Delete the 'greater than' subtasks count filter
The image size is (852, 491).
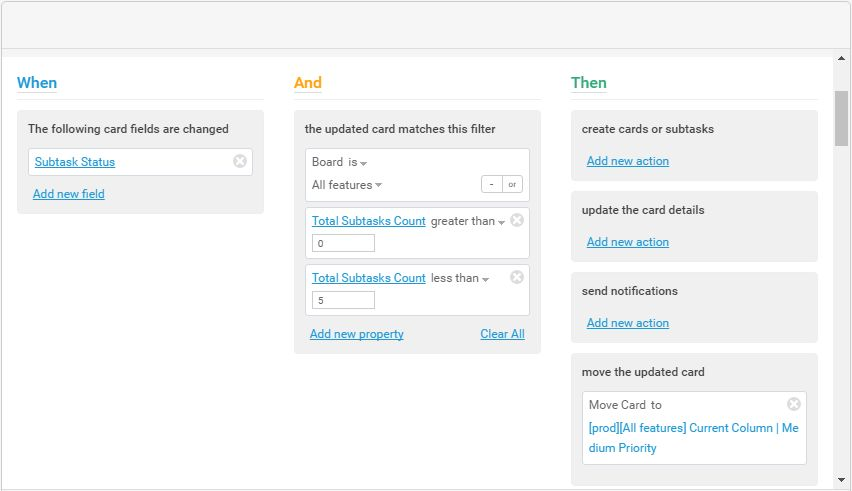(517, 220)
